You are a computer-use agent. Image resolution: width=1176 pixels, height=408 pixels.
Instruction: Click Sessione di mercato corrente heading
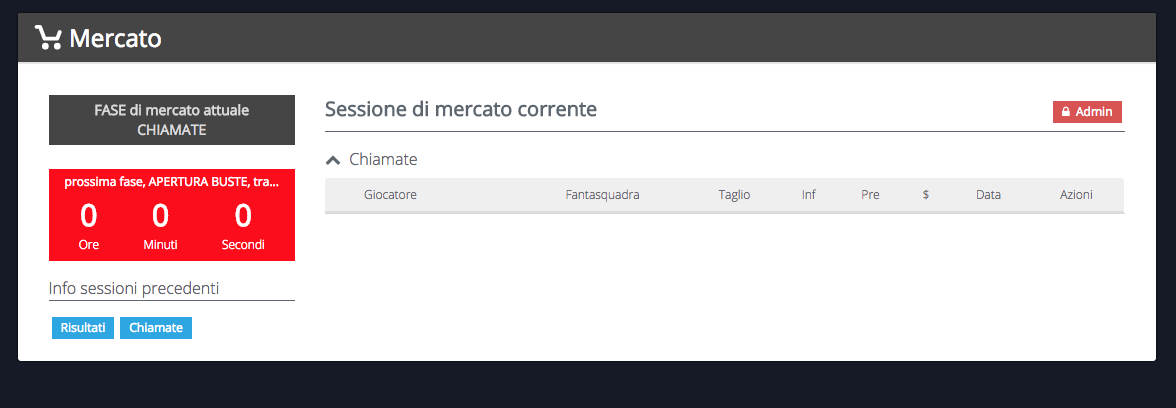[x=461, y=109]
